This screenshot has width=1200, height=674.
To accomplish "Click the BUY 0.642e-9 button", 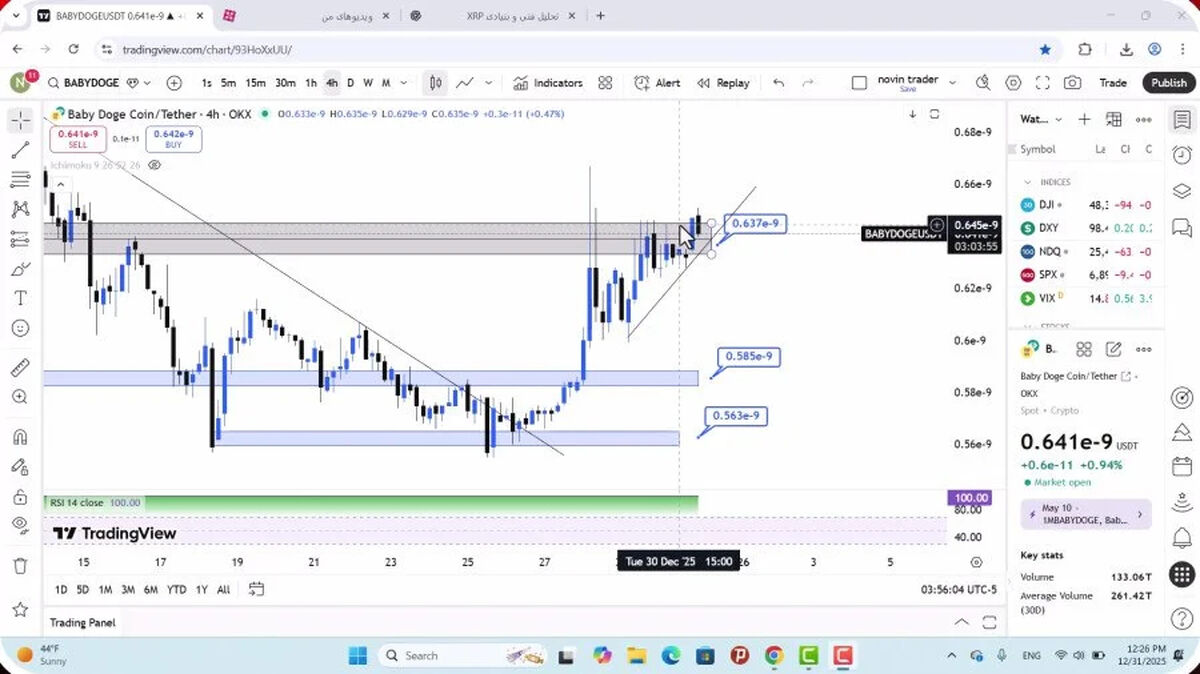I will tap(173, 139).
